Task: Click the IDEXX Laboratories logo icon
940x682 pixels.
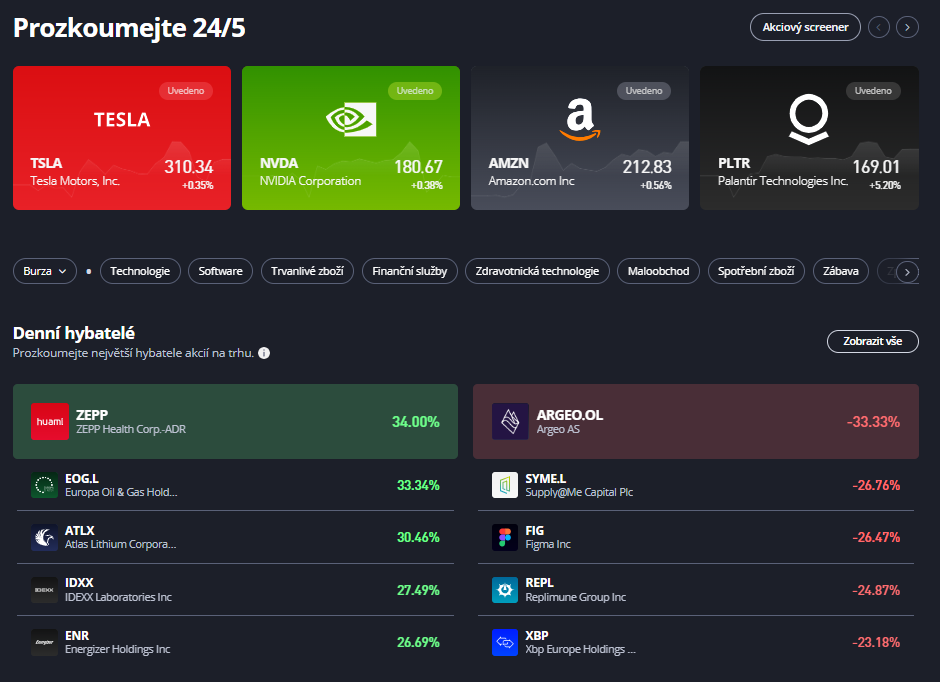Action: (44, 590)
